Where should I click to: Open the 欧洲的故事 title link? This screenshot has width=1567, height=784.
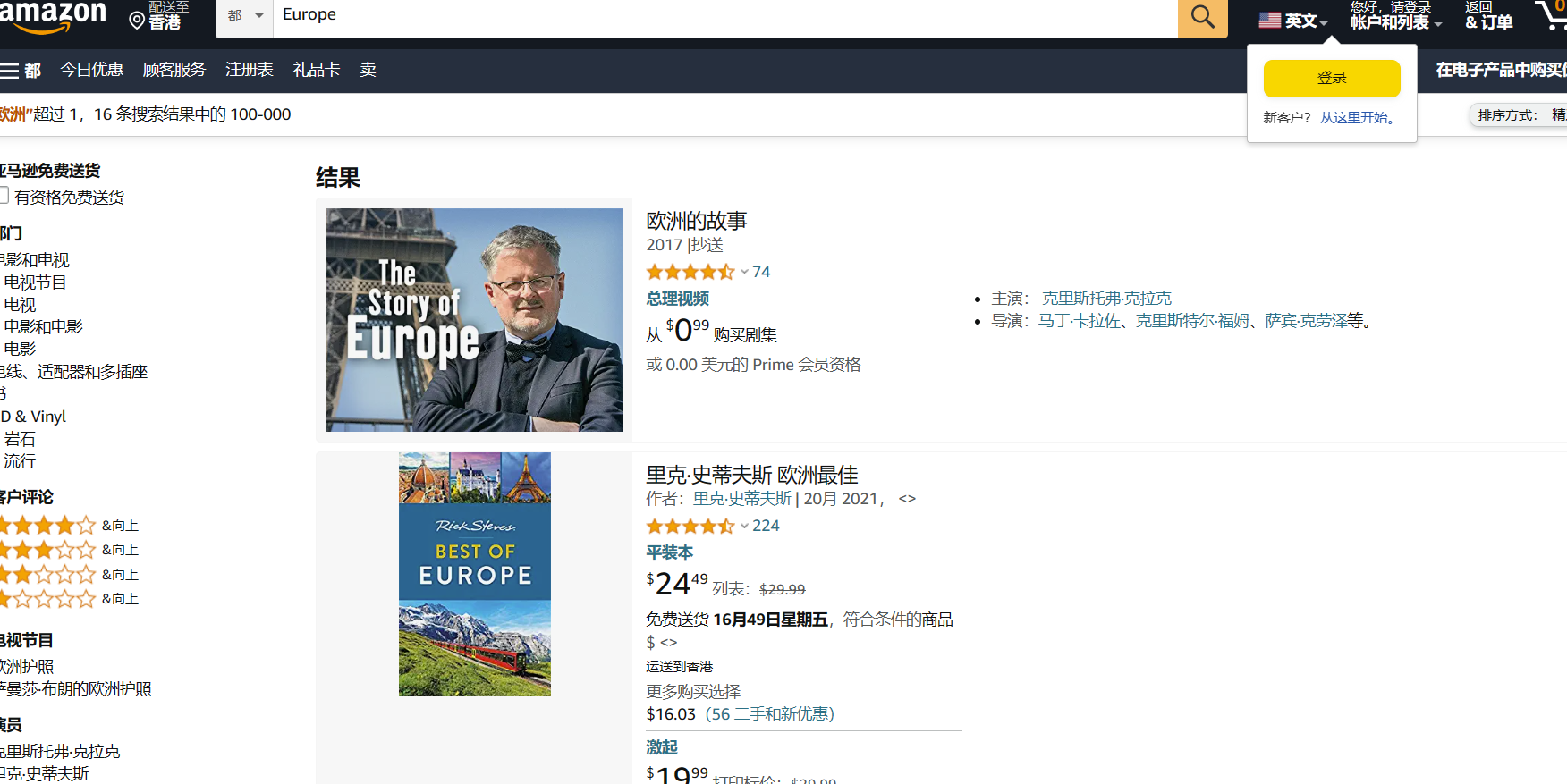[x=696, y=221]
